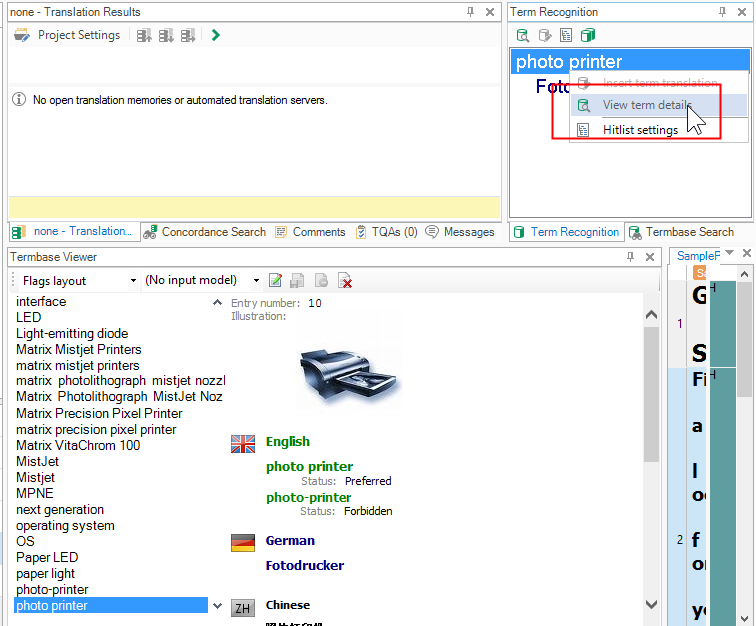Image resolution: width=756 pixels, height=626 pixels.
Task: Click the hitlist settings icon in Term Recognition toolbar
Action: (x=566, y=35)
